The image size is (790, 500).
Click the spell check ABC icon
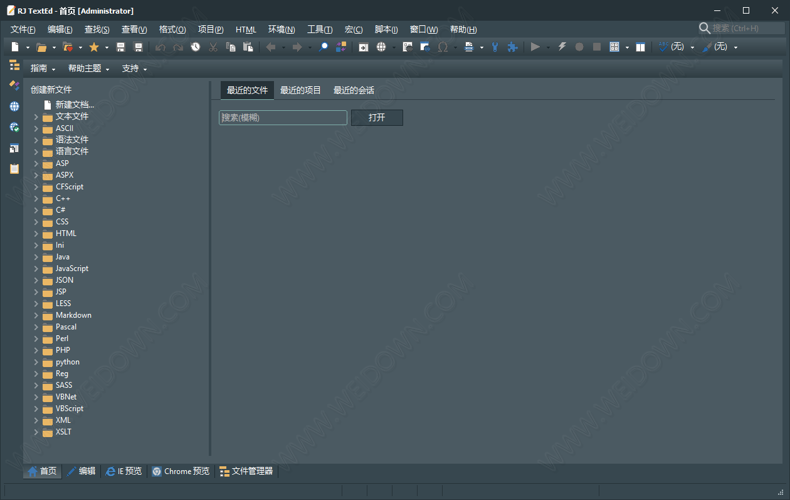663,47
